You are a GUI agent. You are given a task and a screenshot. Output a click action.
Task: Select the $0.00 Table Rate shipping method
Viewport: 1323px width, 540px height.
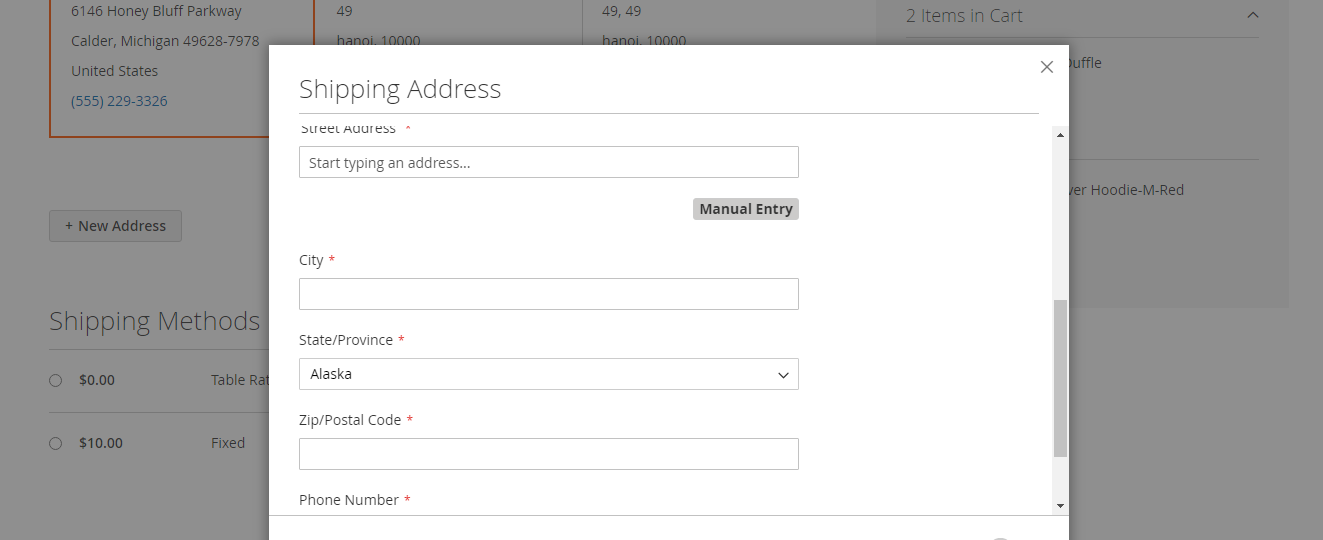click(x=56, y=380)
